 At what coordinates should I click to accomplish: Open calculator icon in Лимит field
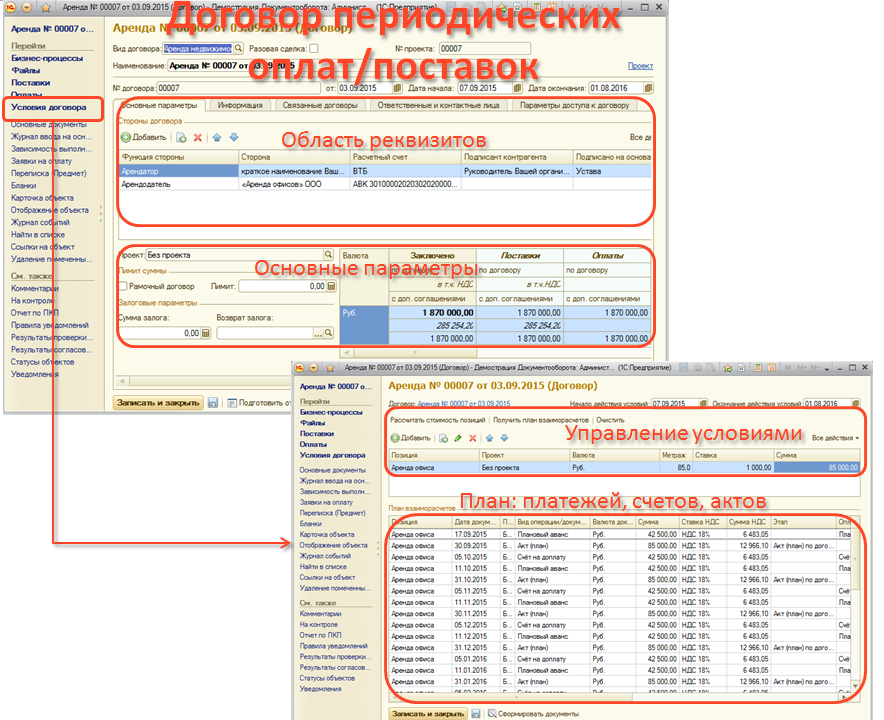pos(332,286)
